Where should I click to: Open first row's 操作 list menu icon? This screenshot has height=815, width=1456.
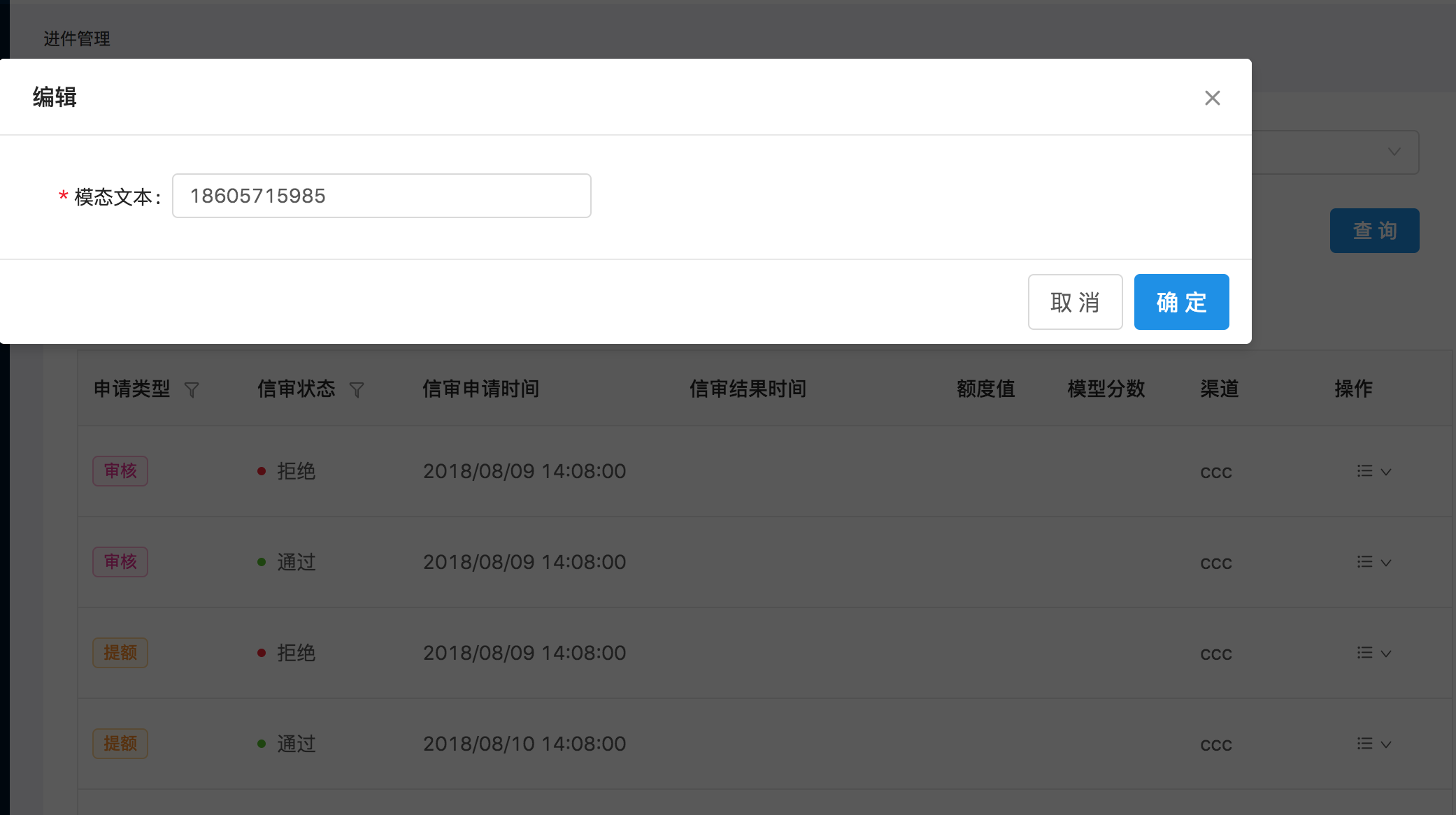point(1364,471)
